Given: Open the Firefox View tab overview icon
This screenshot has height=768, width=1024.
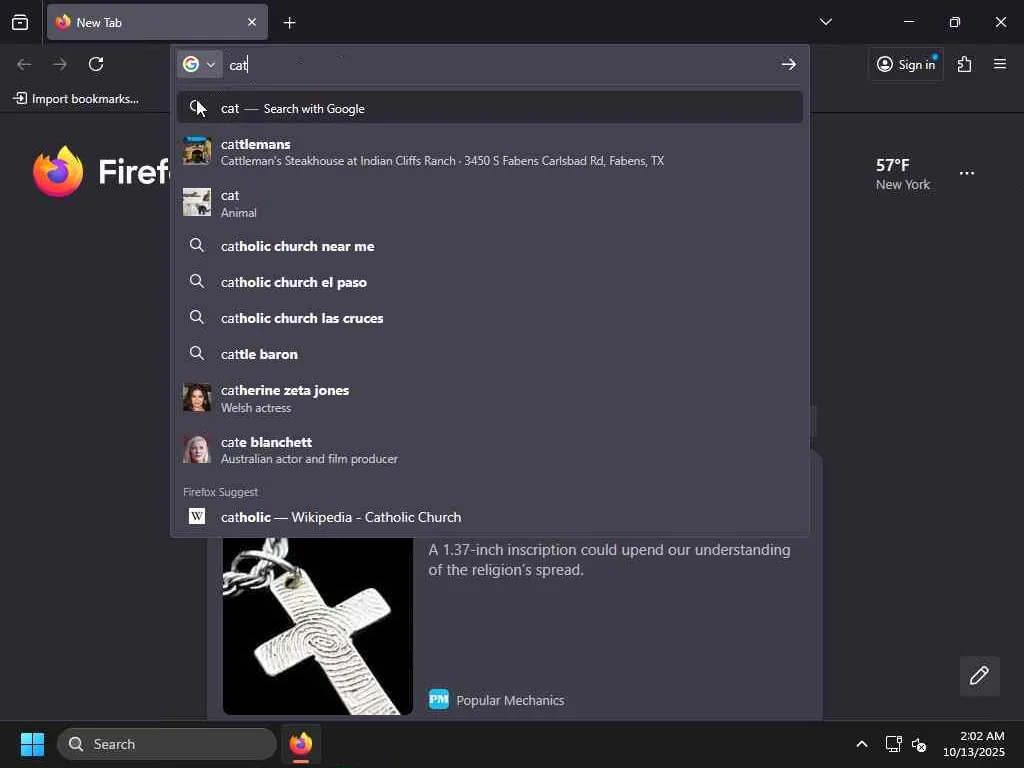Looking at the screenshot, I should (20, 22).
